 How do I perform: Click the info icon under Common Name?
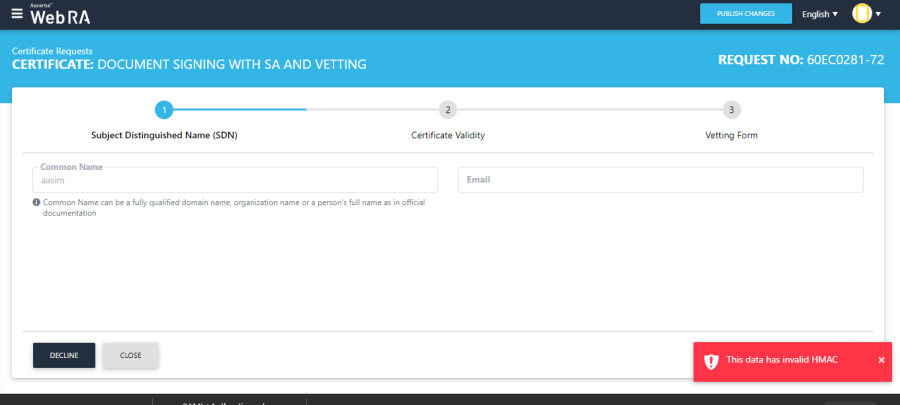click(x=37, y=202)
